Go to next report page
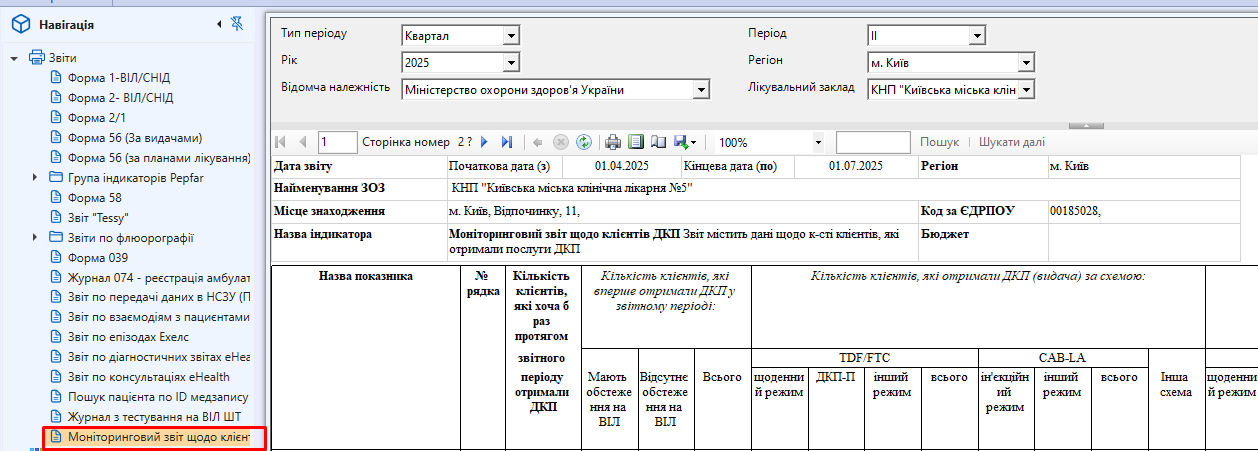The height and width of the screenshot is (451, 1258). pos(485,142)
